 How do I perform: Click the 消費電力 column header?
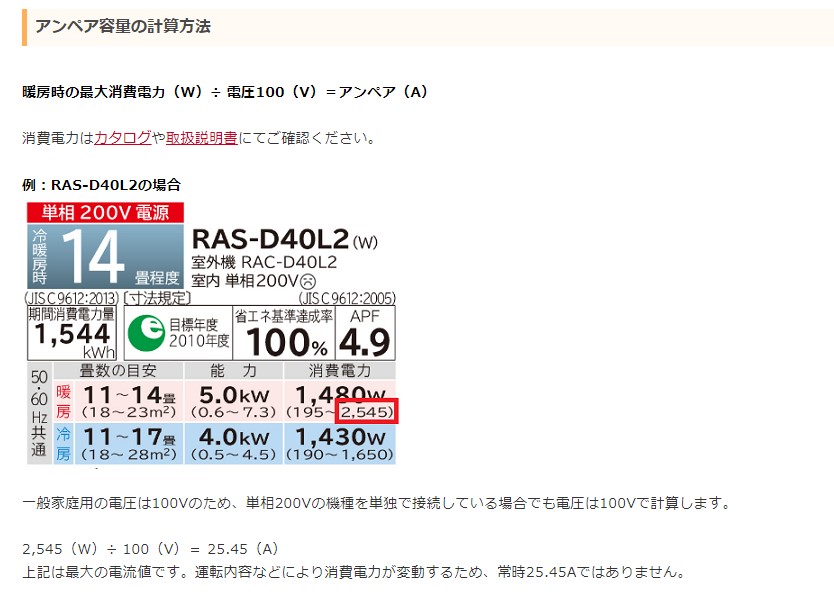(340, 371)
